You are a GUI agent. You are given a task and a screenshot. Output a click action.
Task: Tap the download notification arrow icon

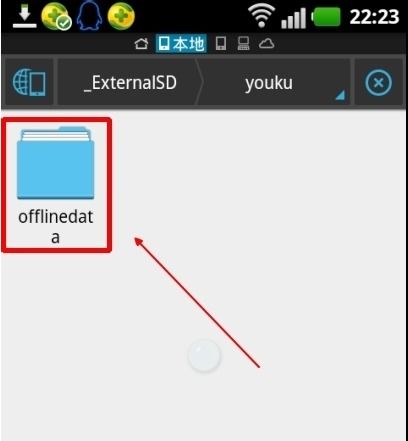coord(24,17)
